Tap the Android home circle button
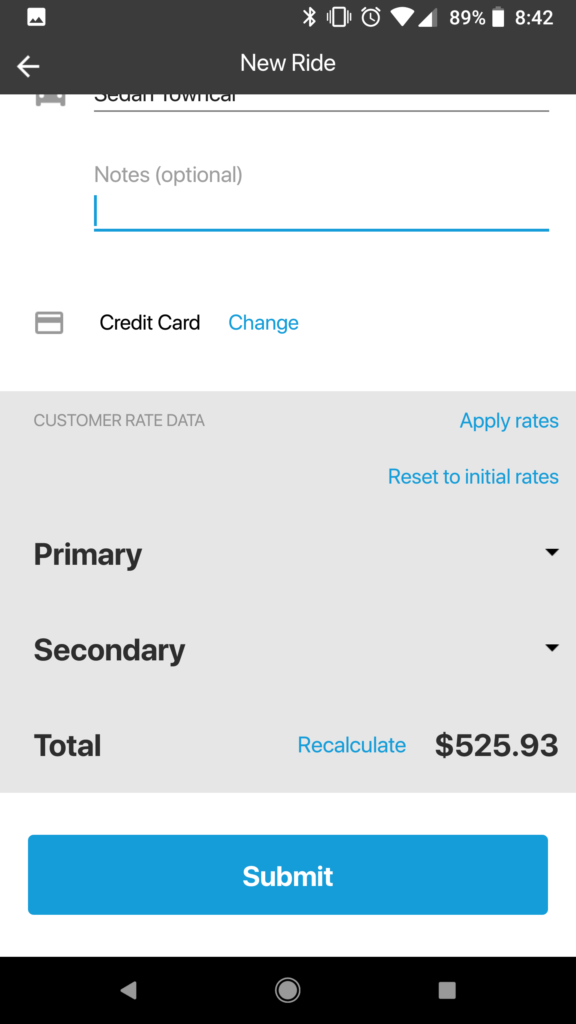 pyautogui.click(x=287, y=990)
